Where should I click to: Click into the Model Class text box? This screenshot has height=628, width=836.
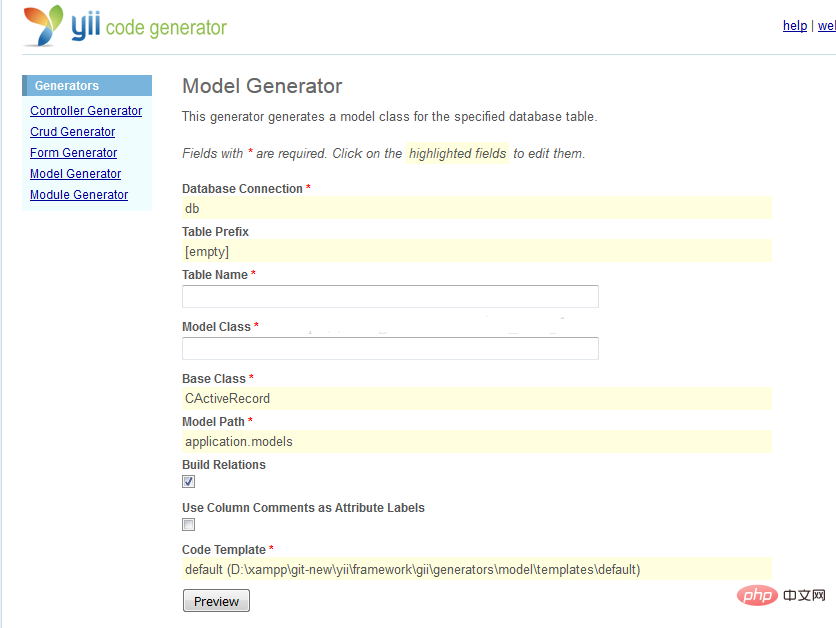tap(390, 349)
